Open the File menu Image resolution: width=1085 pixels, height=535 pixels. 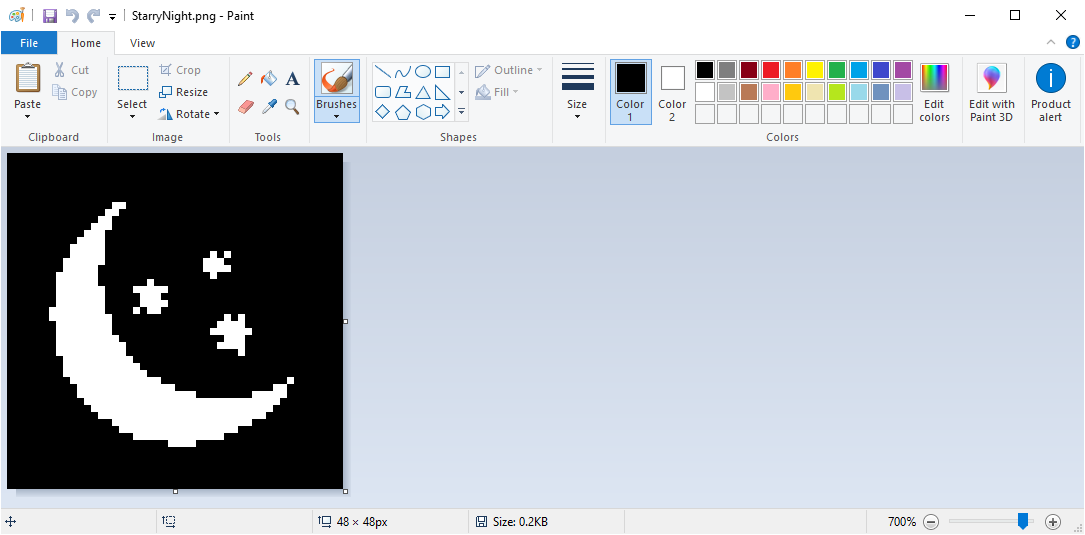click(29, 43)
